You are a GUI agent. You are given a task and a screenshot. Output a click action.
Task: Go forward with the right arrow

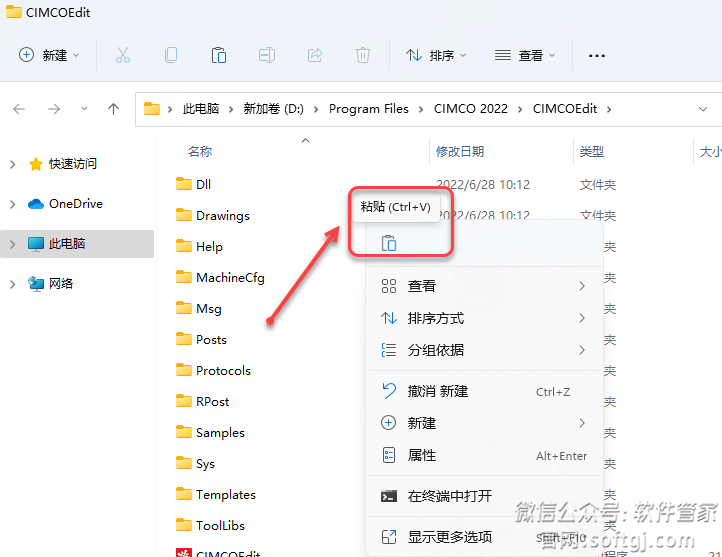point(54,109)
